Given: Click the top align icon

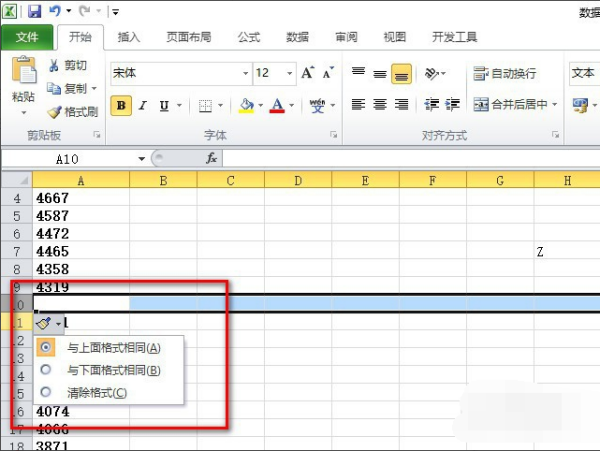Looking at the screenshot, I should pos(358,72).
